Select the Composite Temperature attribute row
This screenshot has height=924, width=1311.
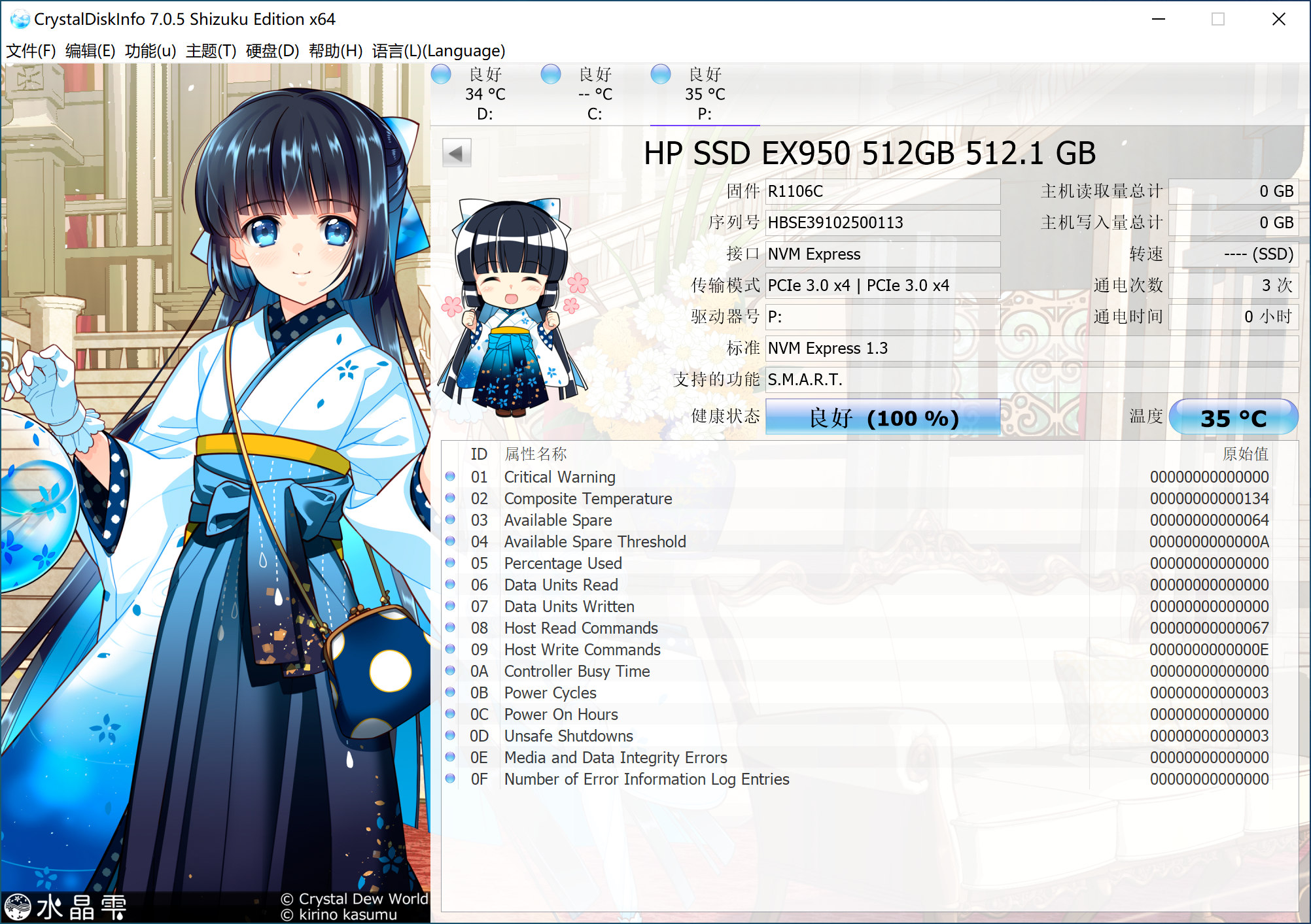coord(587,499)
